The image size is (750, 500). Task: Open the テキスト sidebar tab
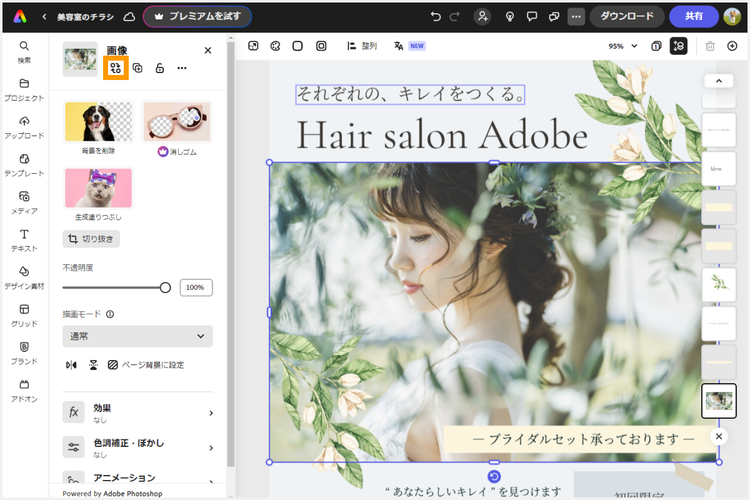[24, 241]
